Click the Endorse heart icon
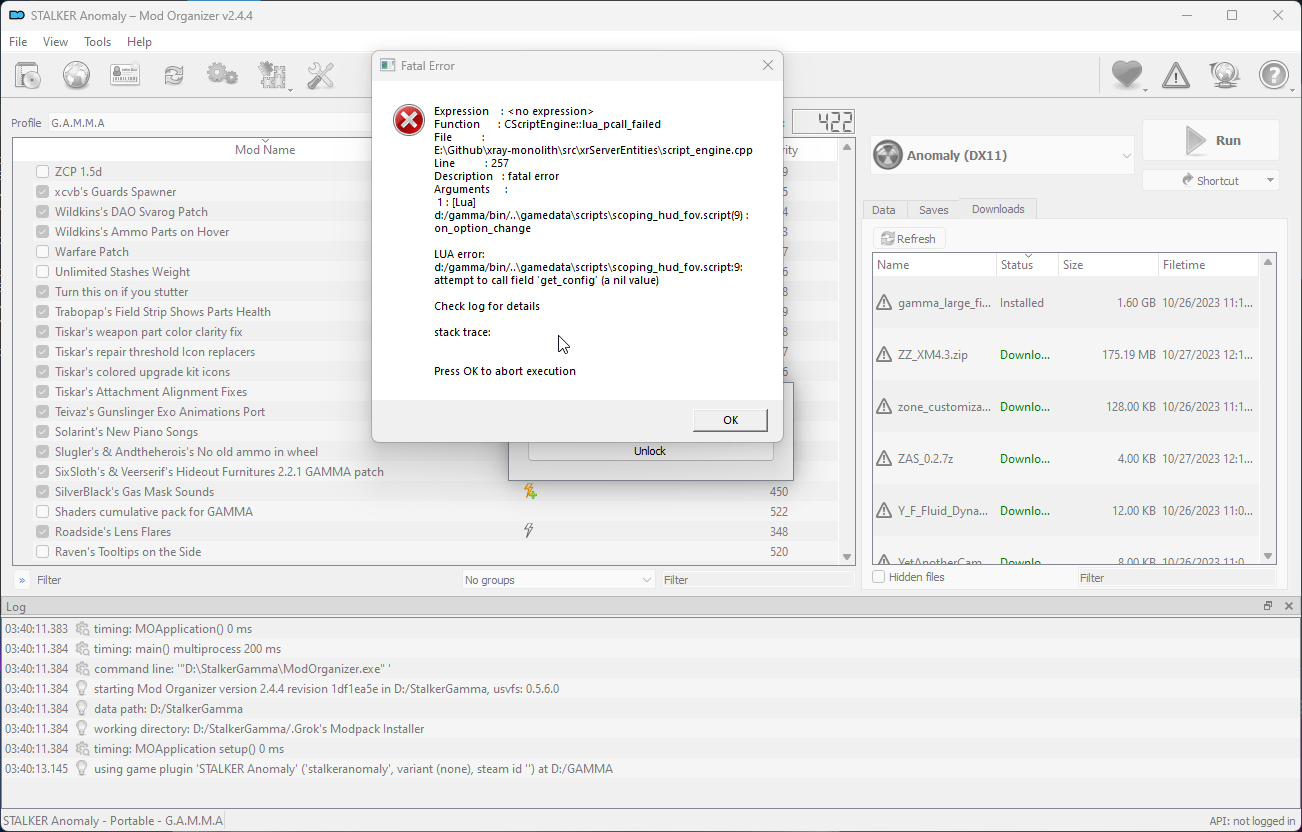The image size is (1302, 832). click(x=1127, y=75)
